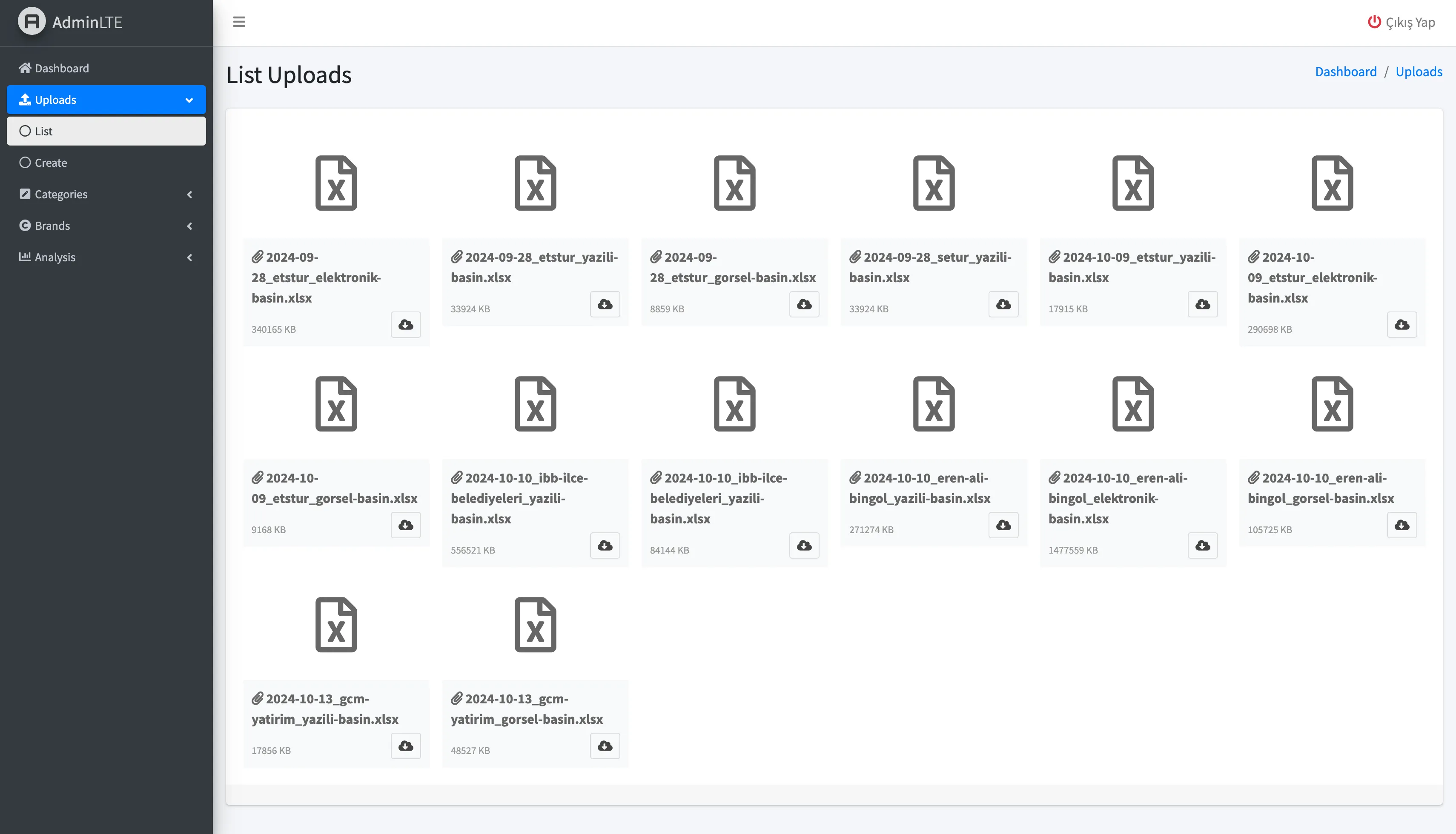This screenshot has height=834, width=1456.
Task: Click Excel file icon of 2024-10-09_etstur_yazili-basin
Action: click(1132, 183)
